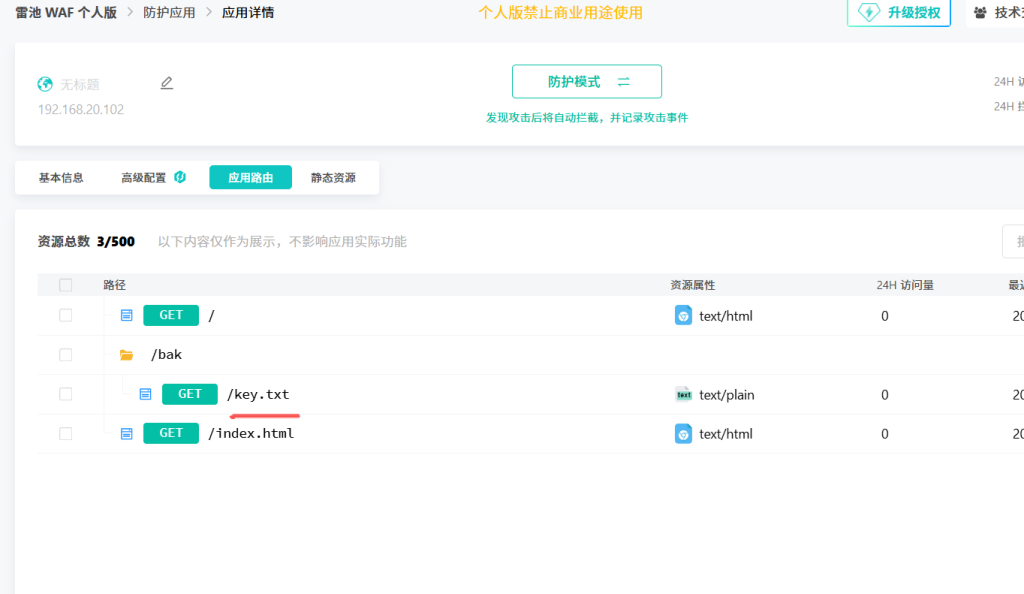Switch to the 基本信息 tab
This screenshot has height=594, width=1024.
coord(61,178)
